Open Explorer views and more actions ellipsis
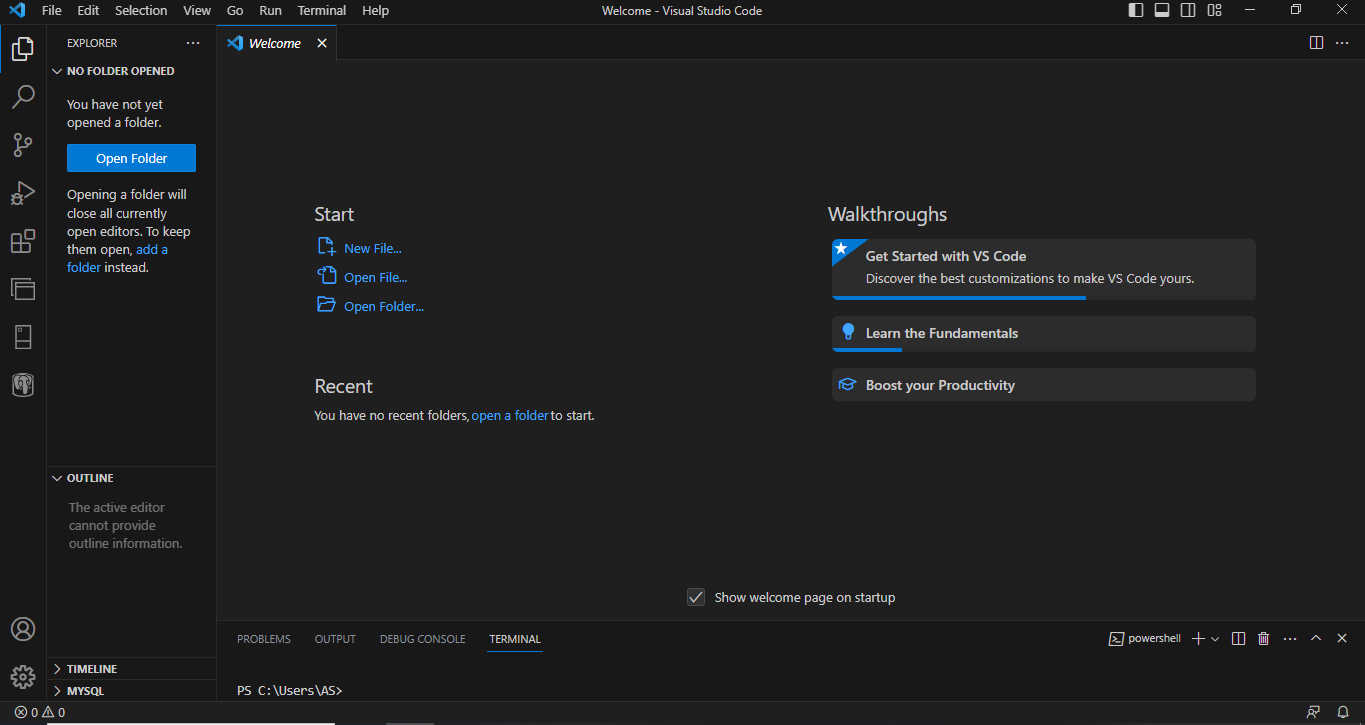 click(193, 43)
